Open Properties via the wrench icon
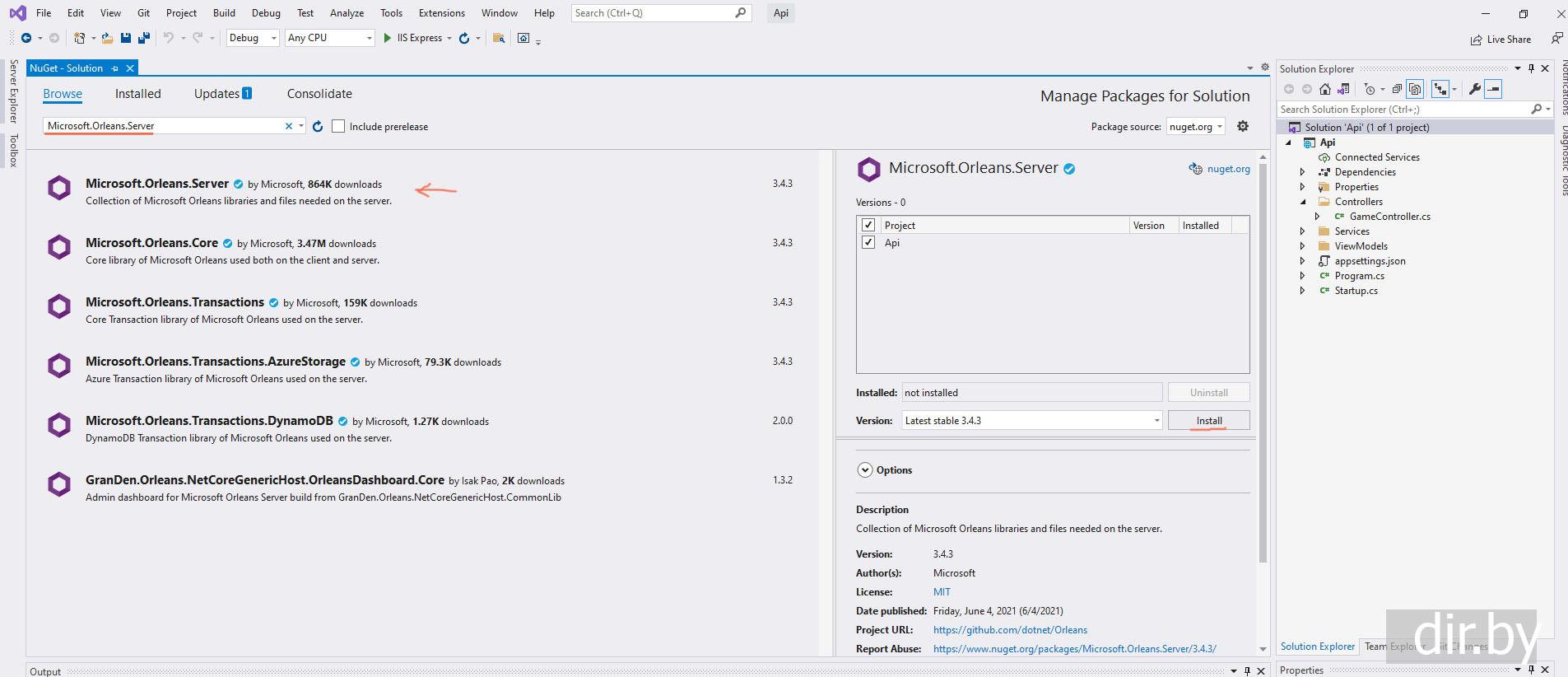1568x677 pixels. point(1474,89)
